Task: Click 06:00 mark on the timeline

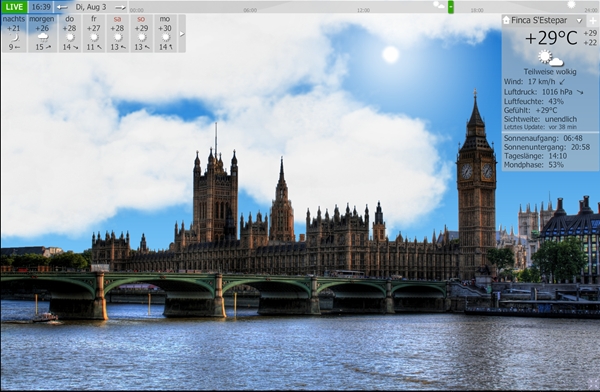Action: click(x=250, y=10)
